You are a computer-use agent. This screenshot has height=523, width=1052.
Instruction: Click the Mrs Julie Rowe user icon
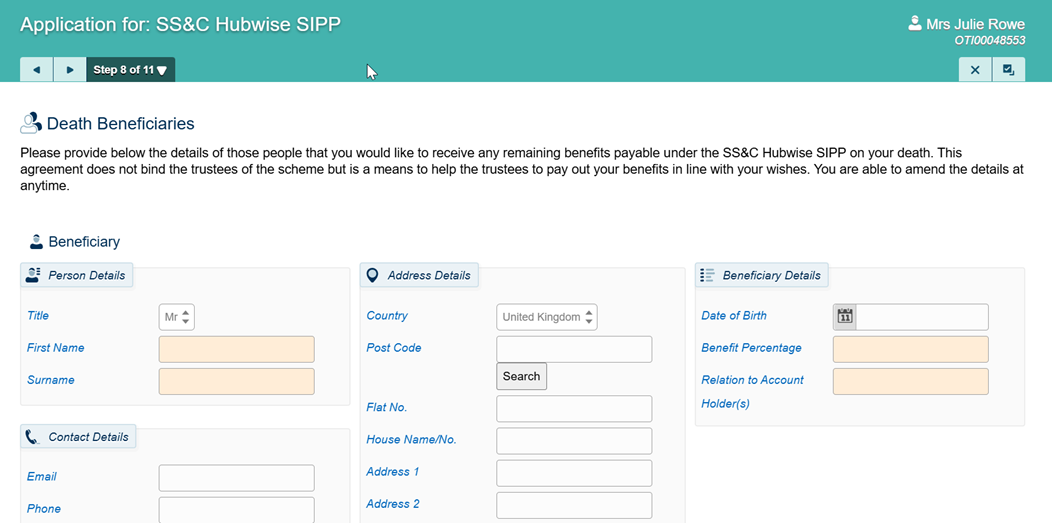click(x=914, y=23)
